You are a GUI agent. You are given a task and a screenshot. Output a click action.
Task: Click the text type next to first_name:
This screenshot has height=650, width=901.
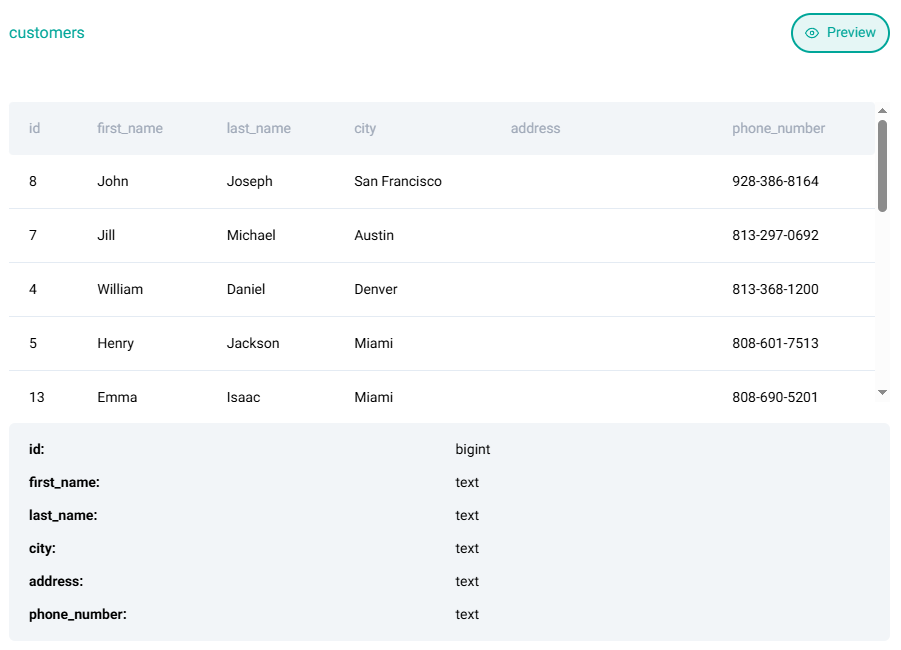(467, 482)
